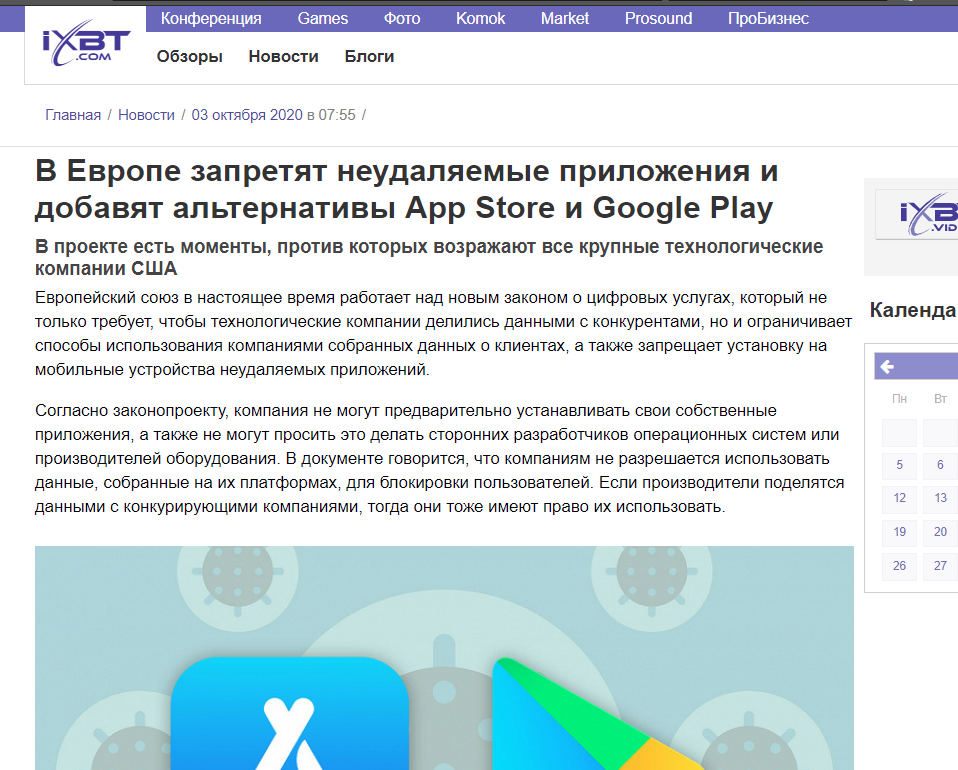Screen dimensions: 958x770
Task: Click the paragraph starting with Европейский союз
Action: pos(444,334)
